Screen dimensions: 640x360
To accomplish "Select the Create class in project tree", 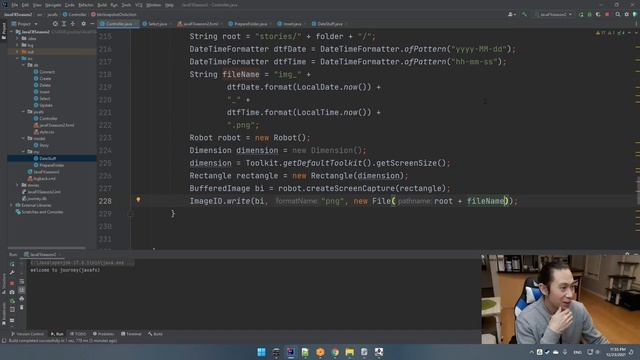I will [43, 78].
